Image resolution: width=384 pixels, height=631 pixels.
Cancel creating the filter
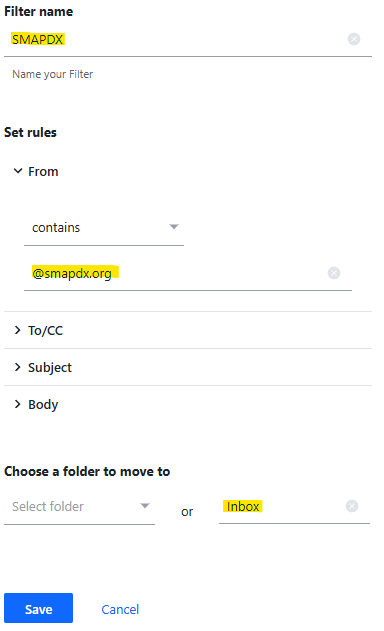click(x=120, y=609)
